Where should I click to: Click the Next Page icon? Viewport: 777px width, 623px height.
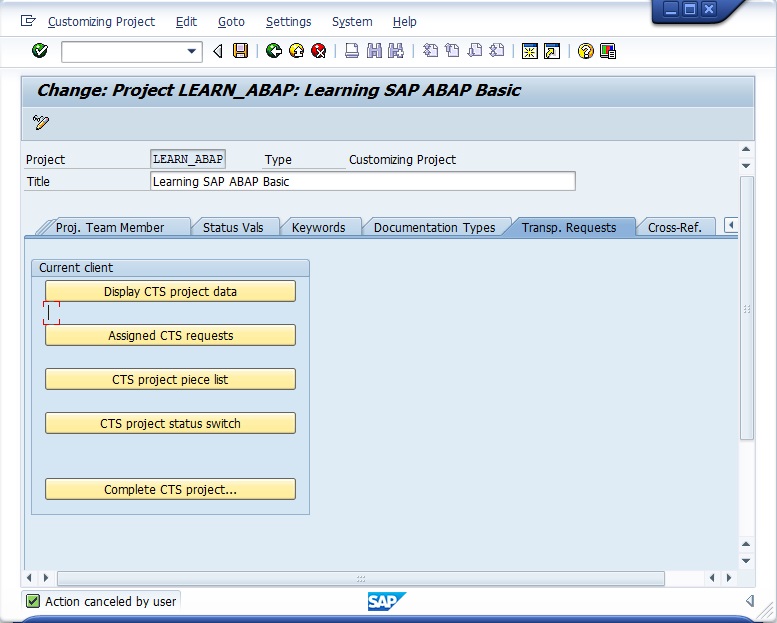click(475, 51)
